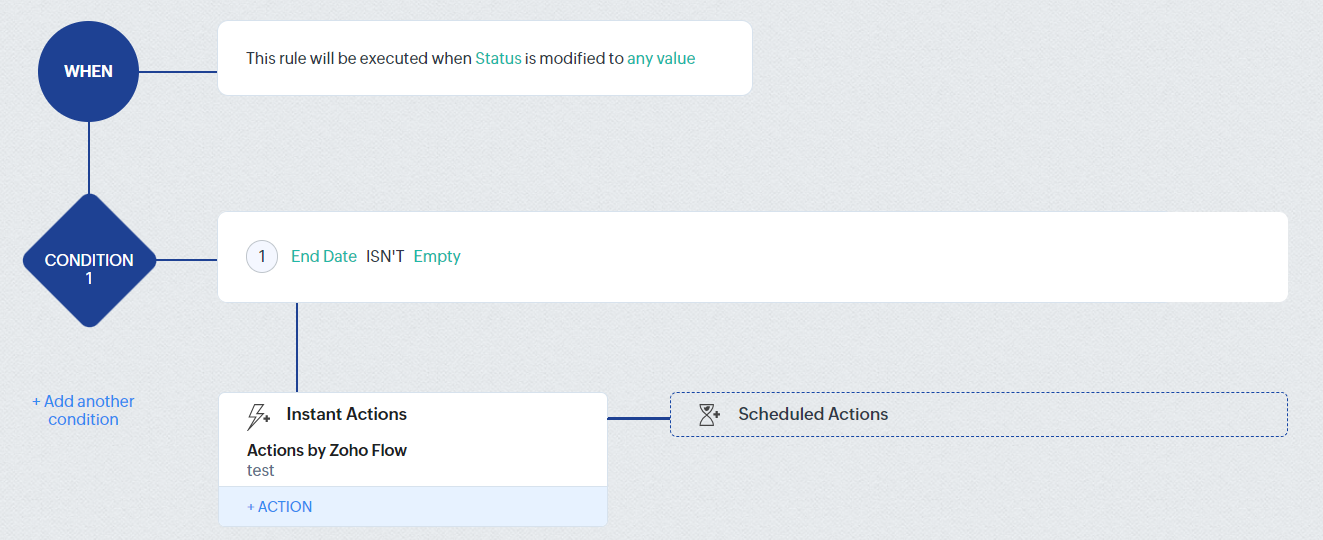Click the ISN'T operator in the condition

[385, 257]
